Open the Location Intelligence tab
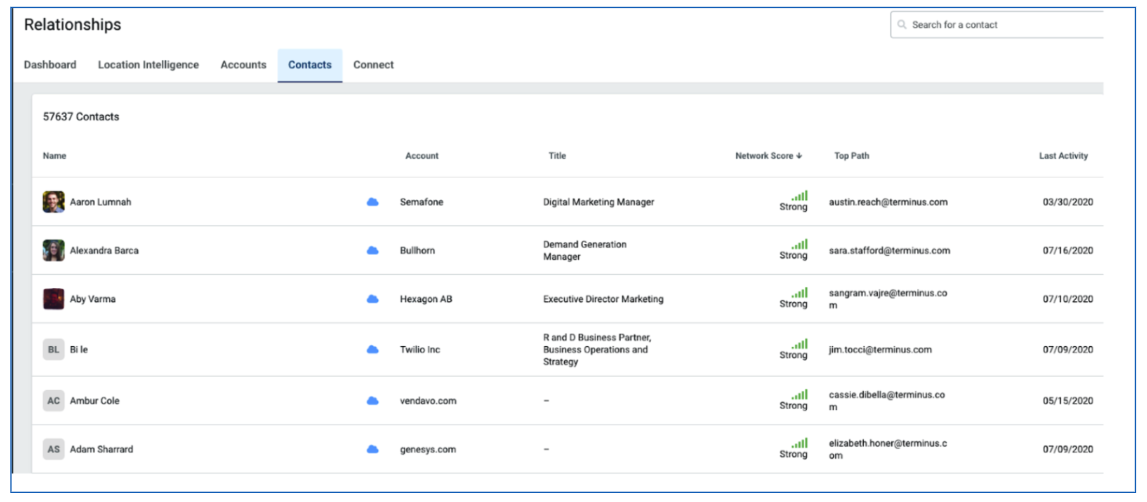This screenshot has width=1147, height=502. coord(148,64)
